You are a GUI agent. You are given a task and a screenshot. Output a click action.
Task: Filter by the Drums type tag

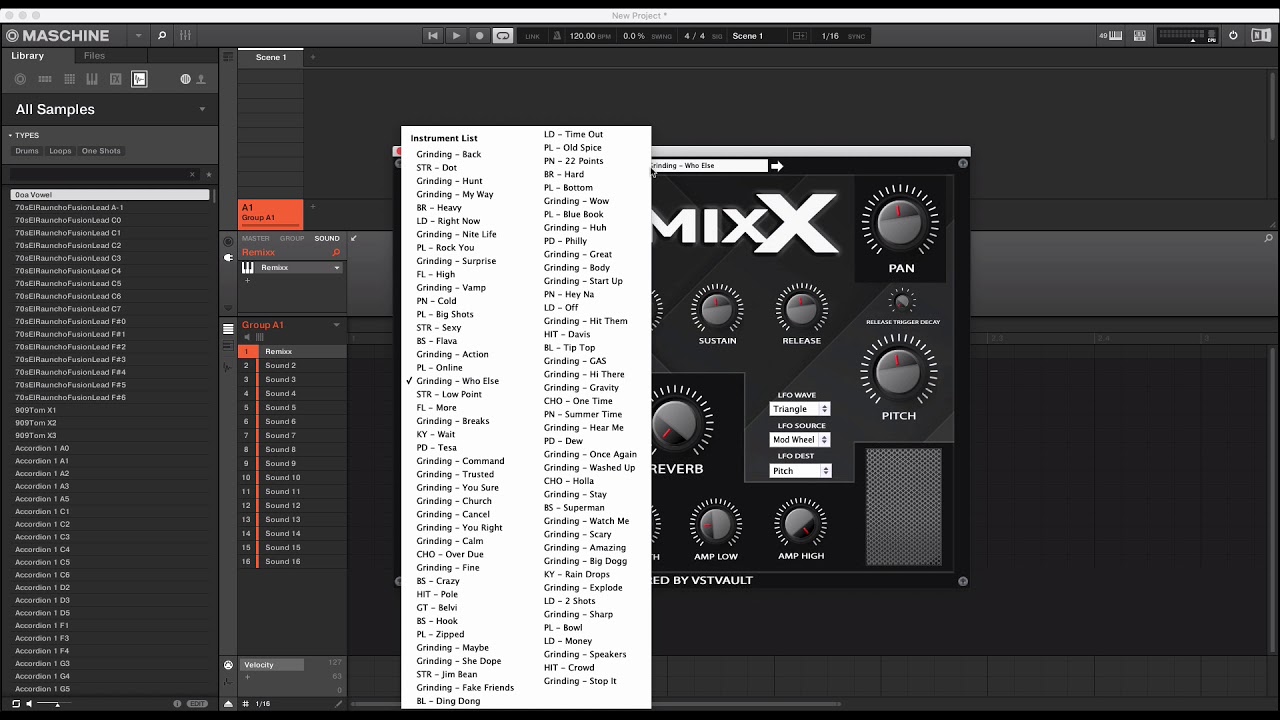click(27, 151)
